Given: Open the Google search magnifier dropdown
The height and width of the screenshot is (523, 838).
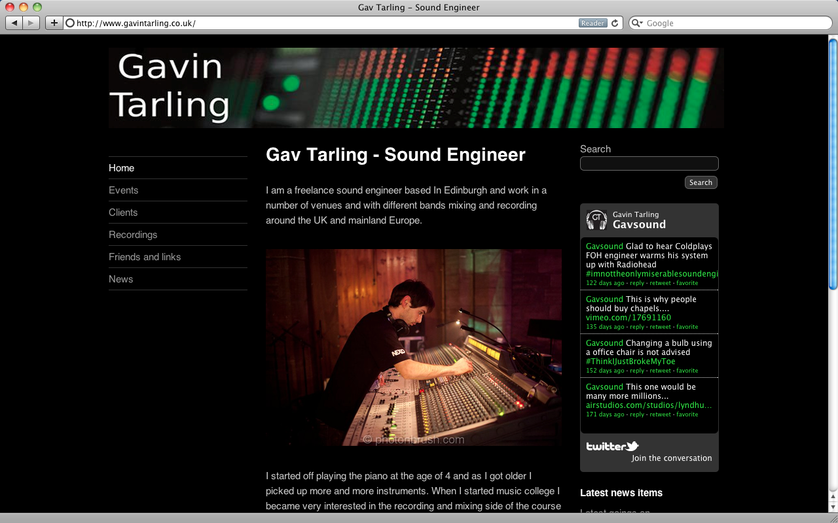Looking at the screenshot, I should point(637,23).
